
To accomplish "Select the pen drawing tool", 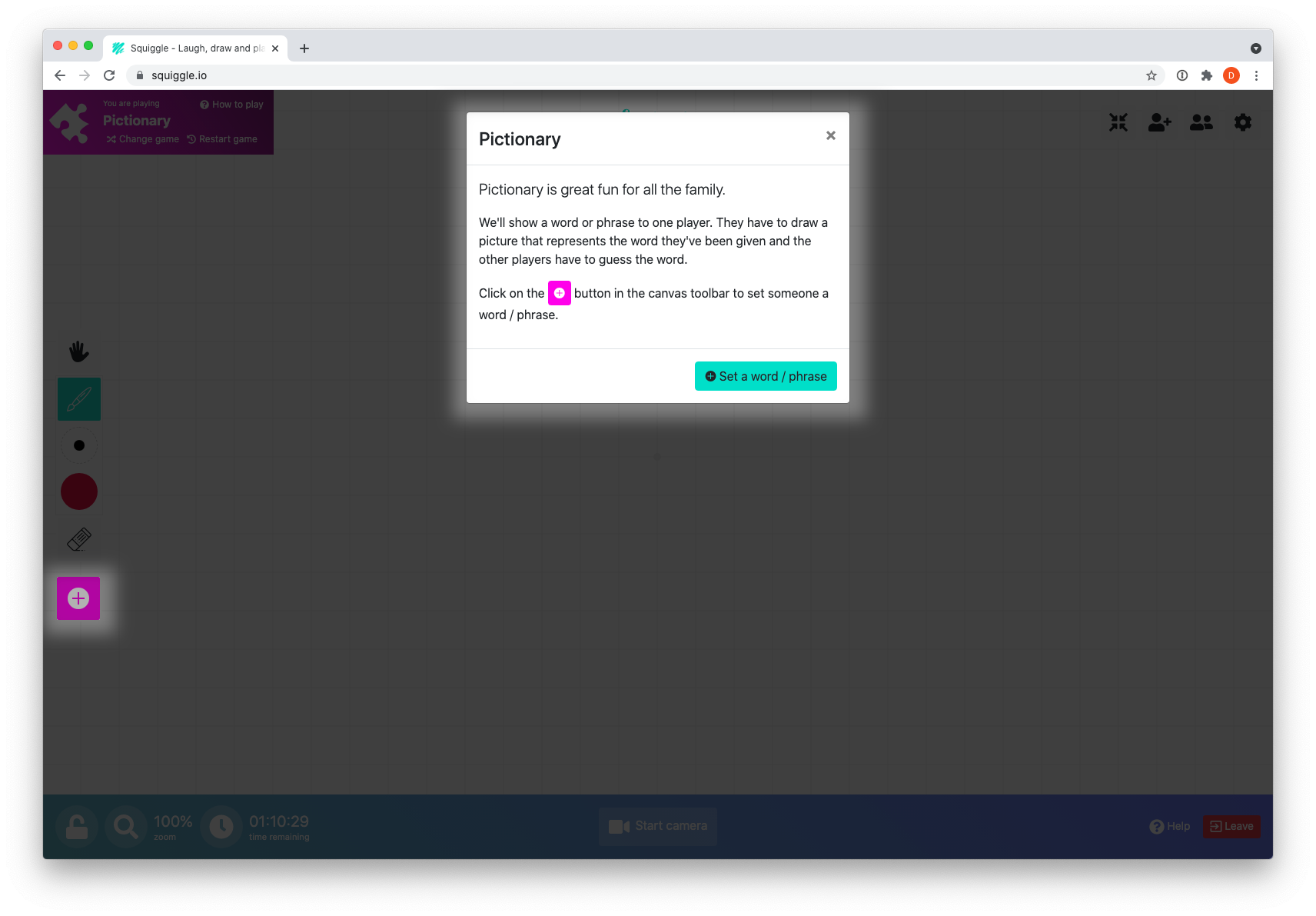I will click(78, 399).
